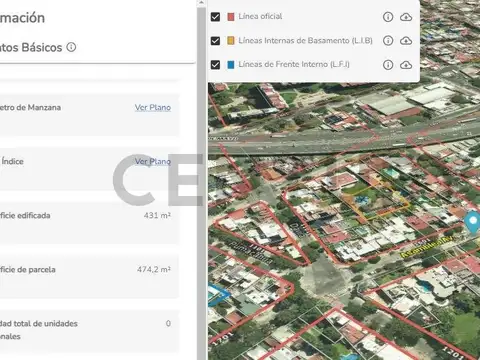Click the blue location pin on map
The width and height of the screenshot is (480, 360).
click(x=473, y=221)
